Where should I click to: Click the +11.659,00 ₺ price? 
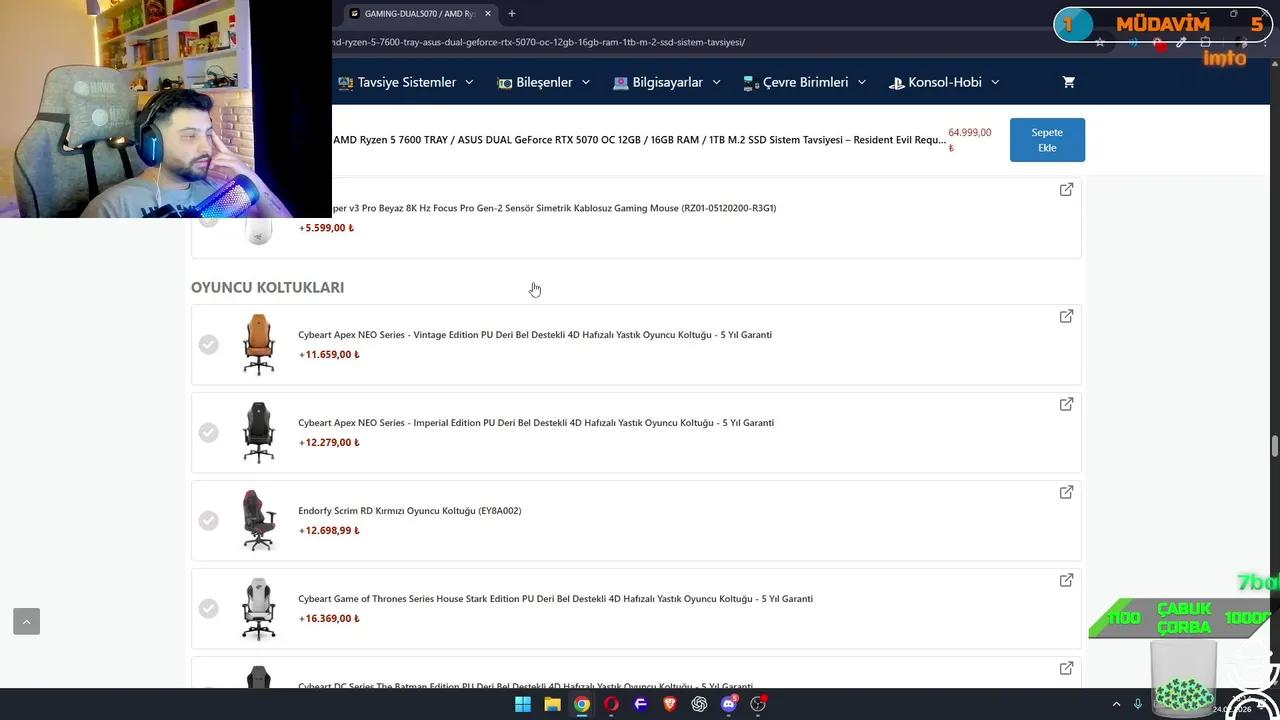click(329, 354)
